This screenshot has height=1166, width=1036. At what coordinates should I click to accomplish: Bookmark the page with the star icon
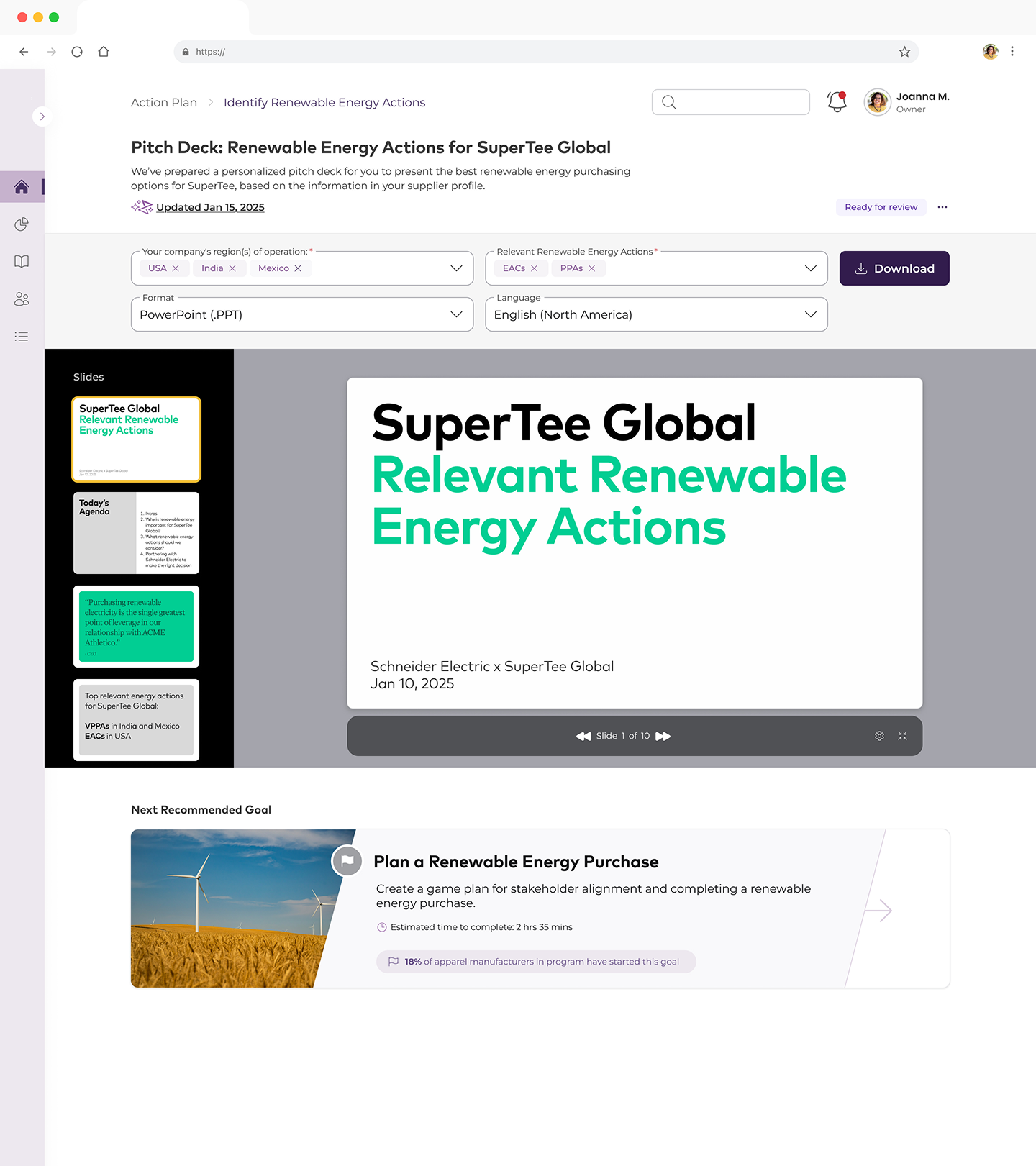click(x=904, y=52)
